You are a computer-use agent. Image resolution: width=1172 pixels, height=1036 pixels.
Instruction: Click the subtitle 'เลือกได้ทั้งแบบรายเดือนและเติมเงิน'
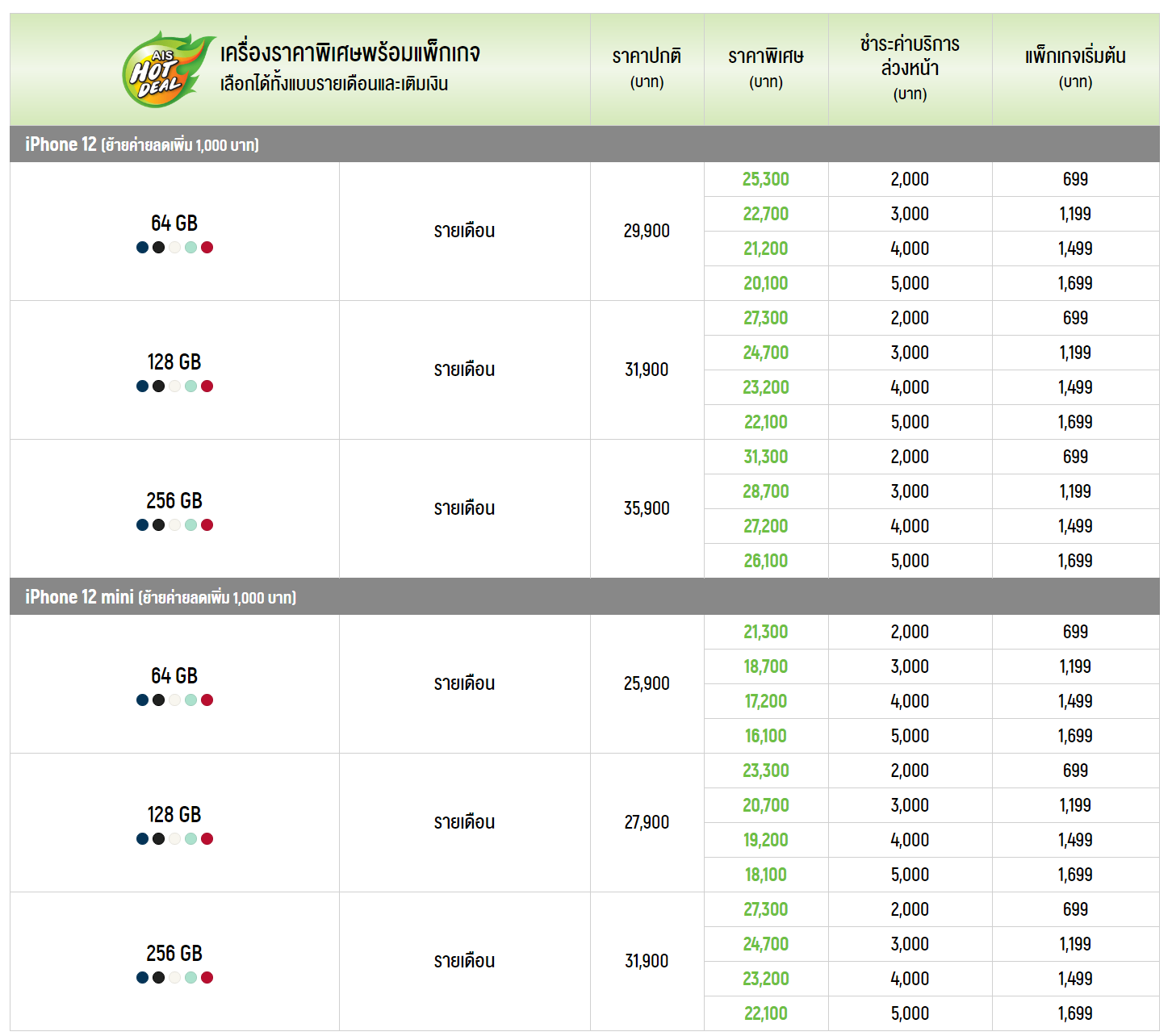coord(334,84)
